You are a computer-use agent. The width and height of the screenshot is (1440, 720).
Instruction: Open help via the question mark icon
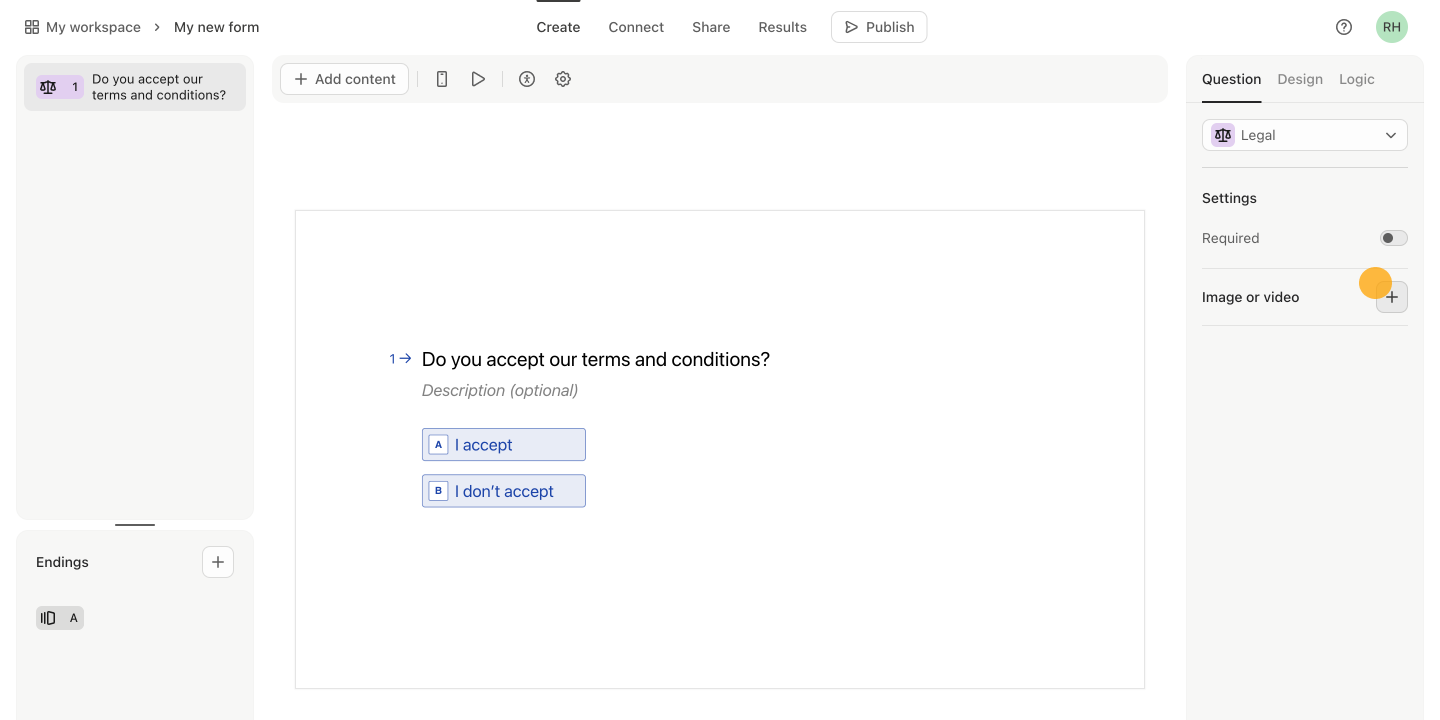click(1343, 27)
